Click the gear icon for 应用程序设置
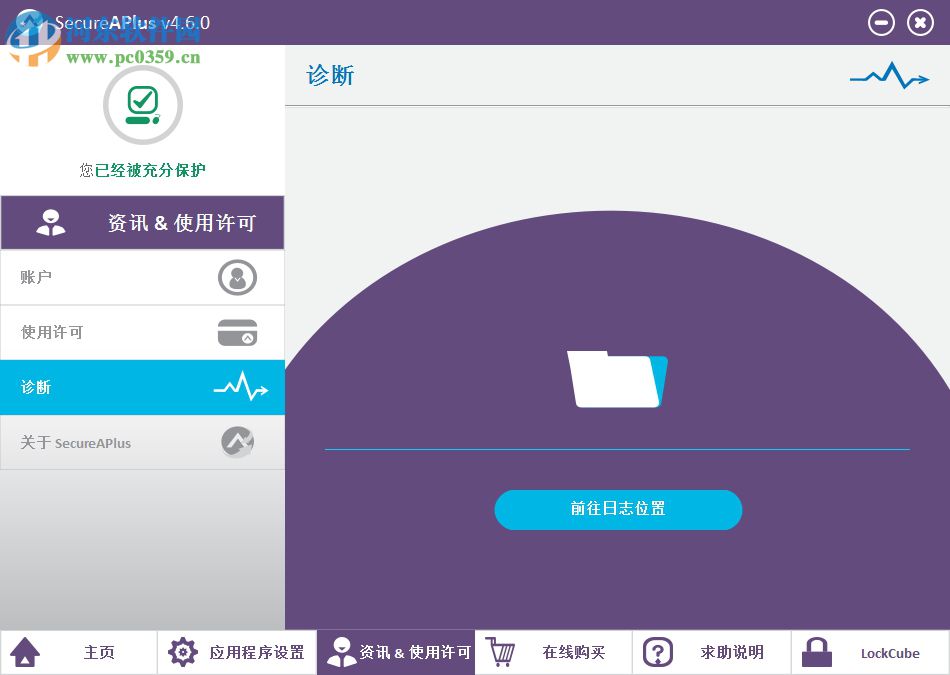 click(x=183, y=651)
